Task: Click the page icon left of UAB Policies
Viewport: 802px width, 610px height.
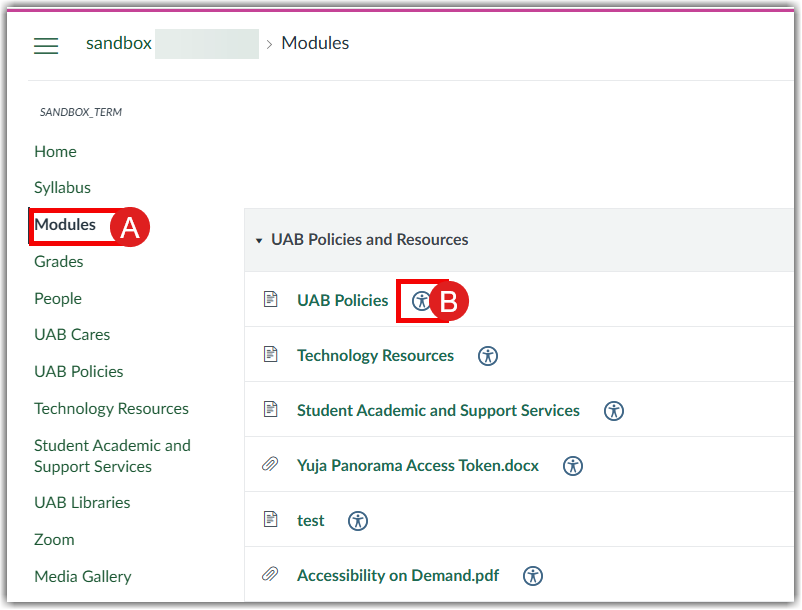Action: click(269, 300)
